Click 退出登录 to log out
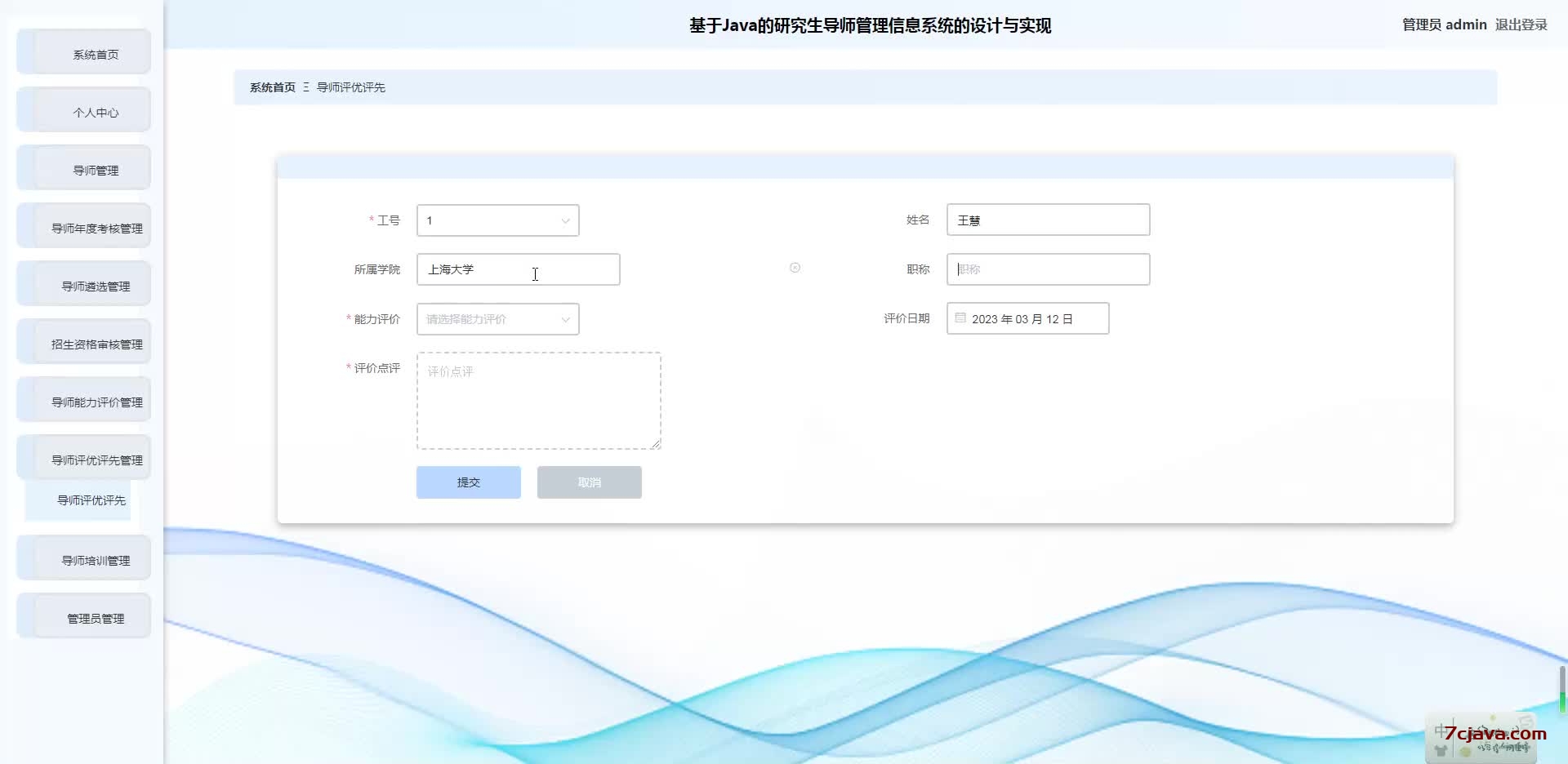The image size is (1568, 764). coord(1522,24)
